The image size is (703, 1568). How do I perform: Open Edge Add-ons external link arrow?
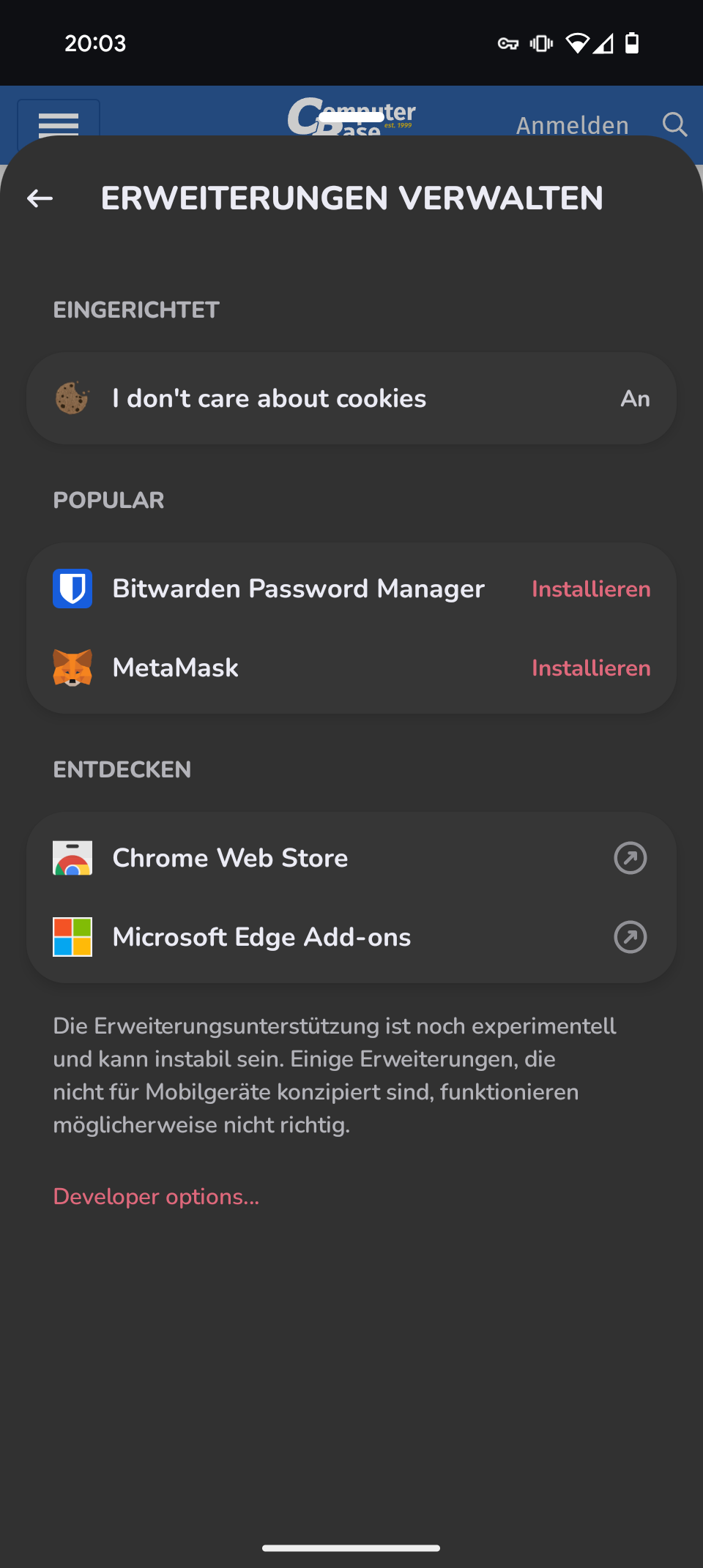(x=630, y=937)
